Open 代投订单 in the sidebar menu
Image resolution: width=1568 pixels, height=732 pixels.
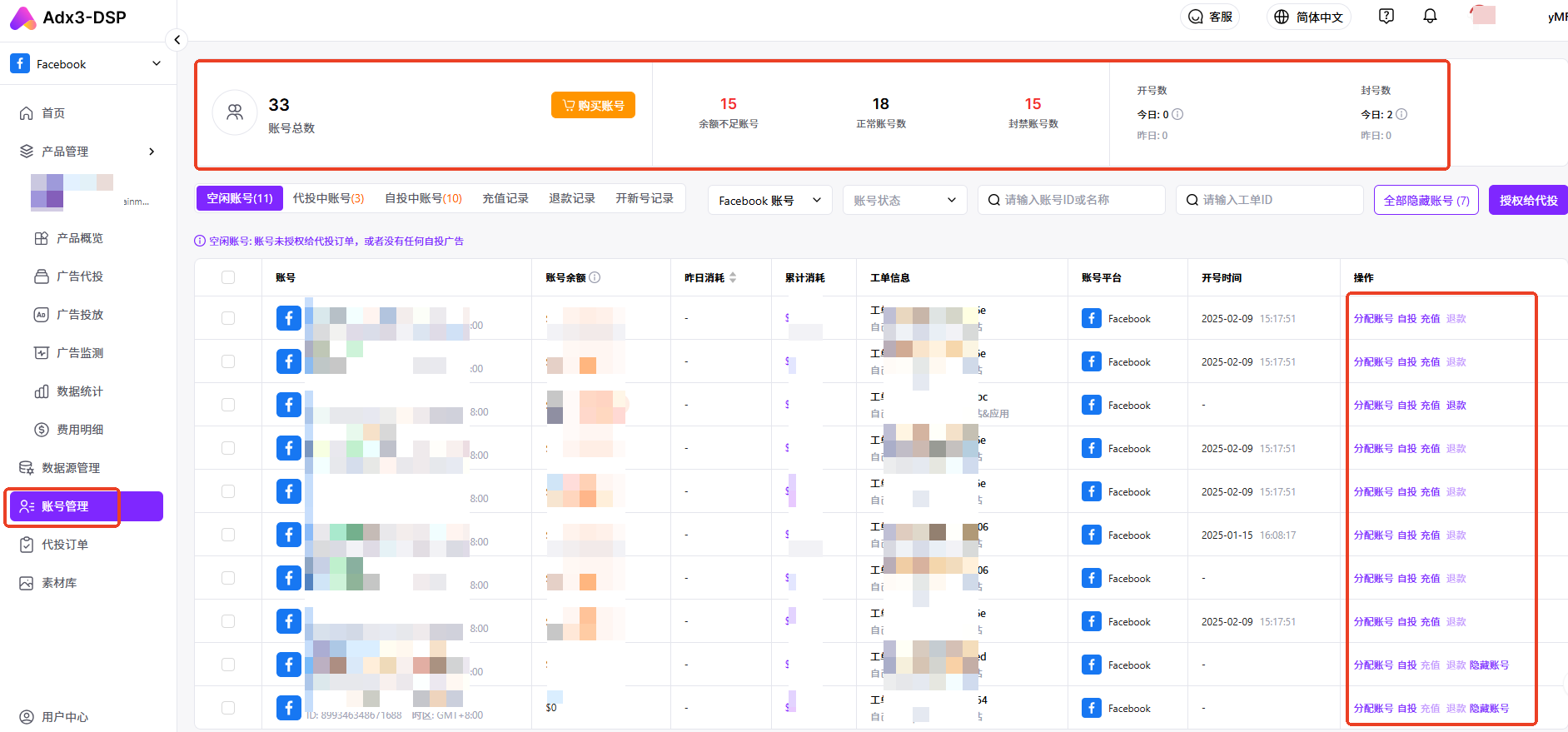(65, 545)
